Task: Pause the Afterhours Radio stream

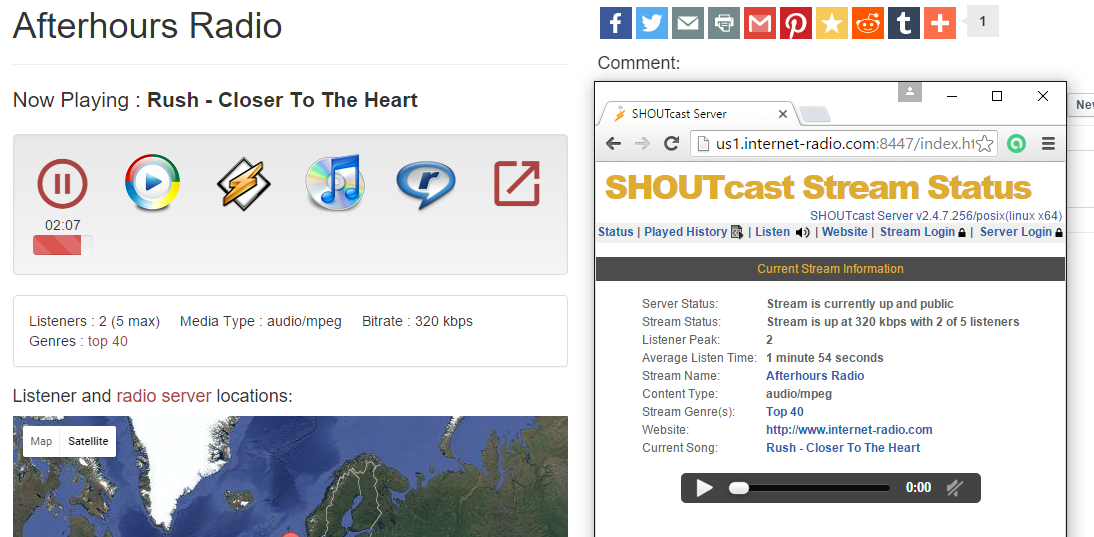Action: (62, 184)
